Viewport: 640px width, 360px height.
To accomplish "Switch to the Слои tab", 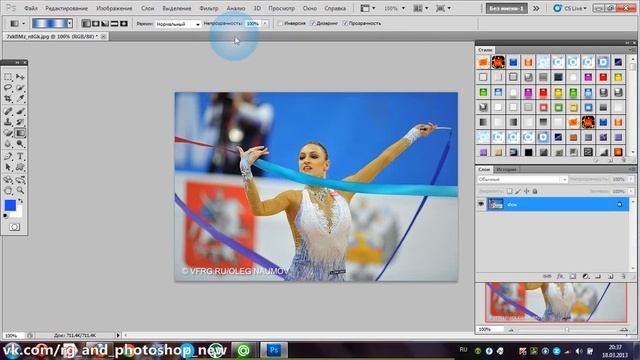I will coord(484,169).
